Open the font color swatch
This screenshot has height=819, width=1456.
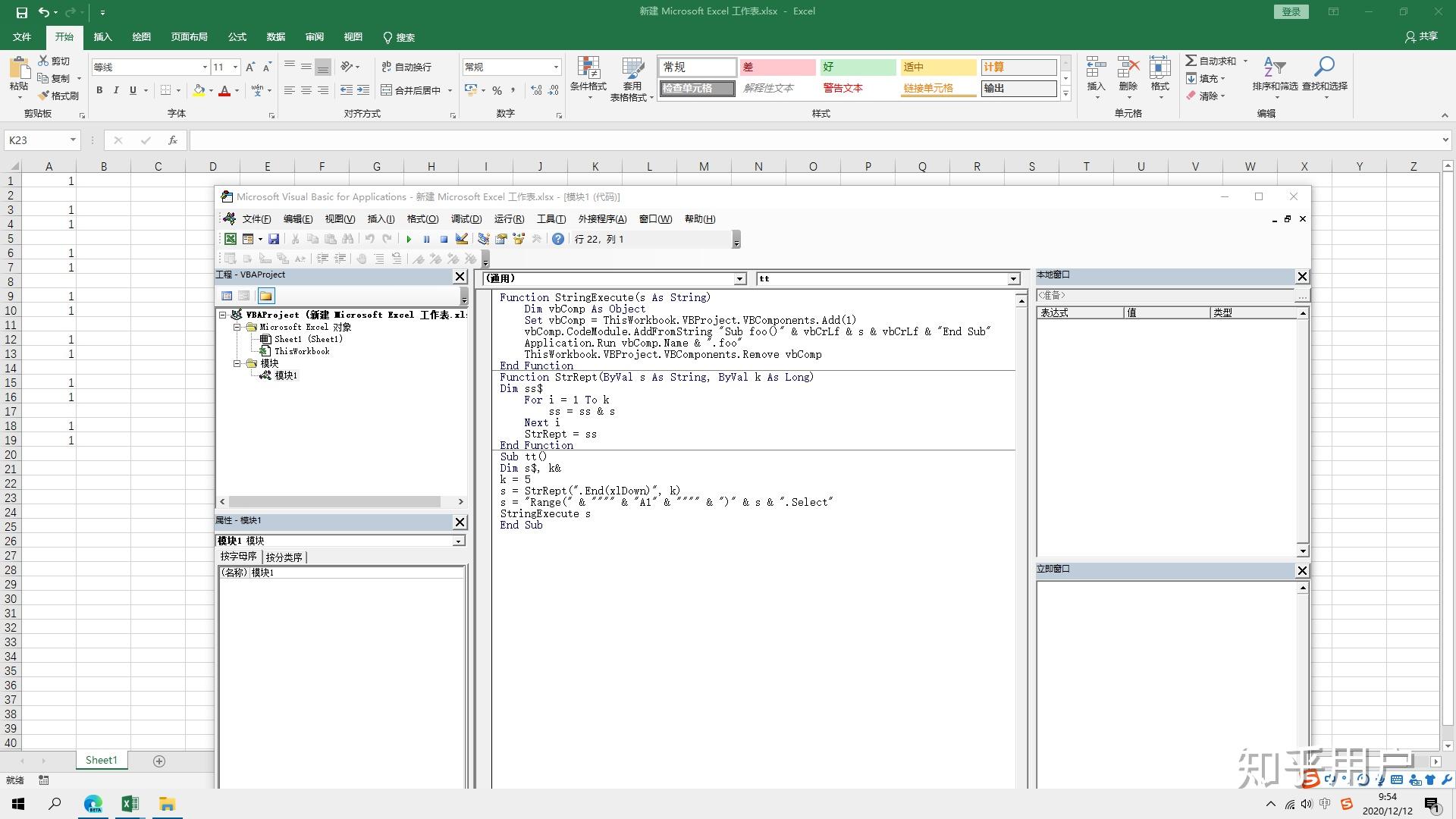coord(224,90)
